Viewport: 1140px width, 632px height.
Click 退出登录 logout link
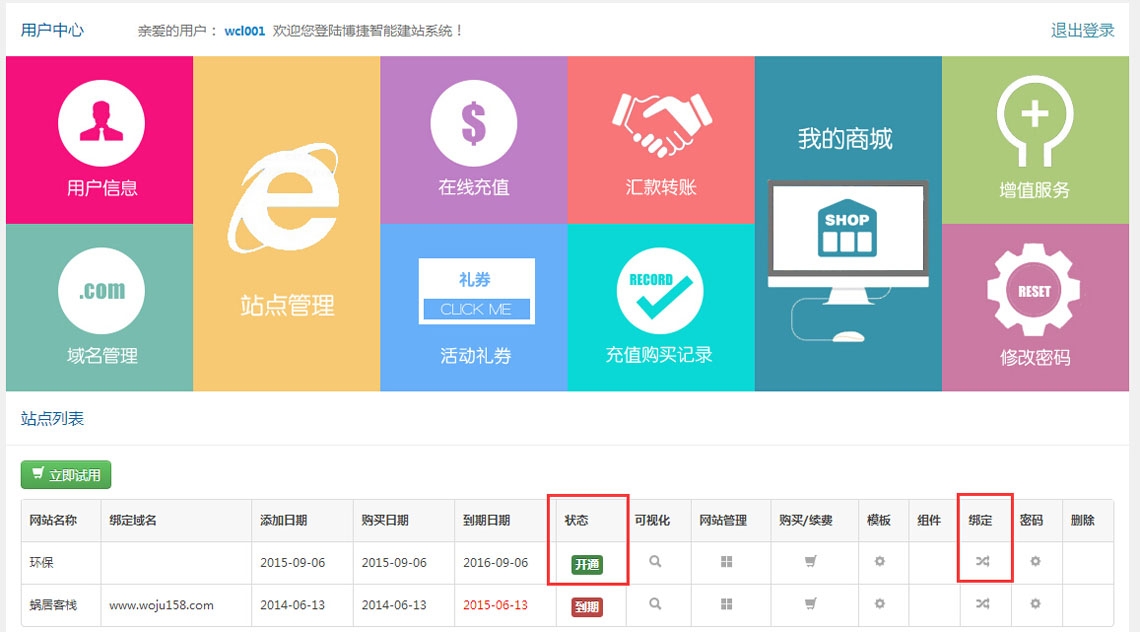click(x=1082, y=31)
